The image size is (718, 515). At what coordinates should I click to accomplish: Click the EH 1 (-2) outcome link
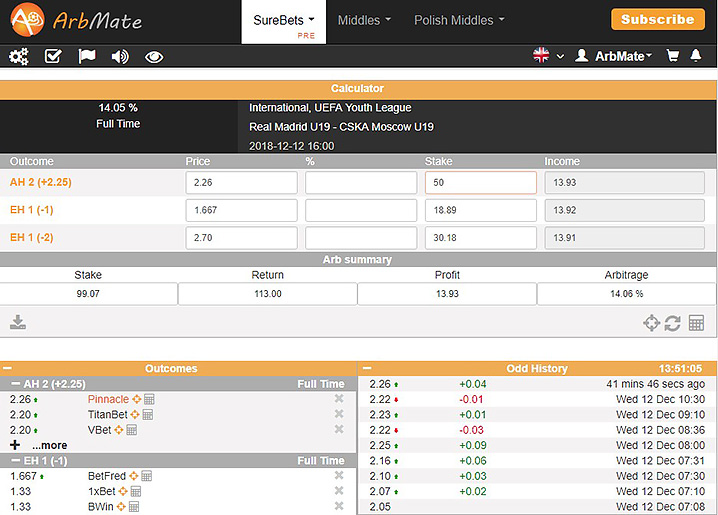[32, 237]
